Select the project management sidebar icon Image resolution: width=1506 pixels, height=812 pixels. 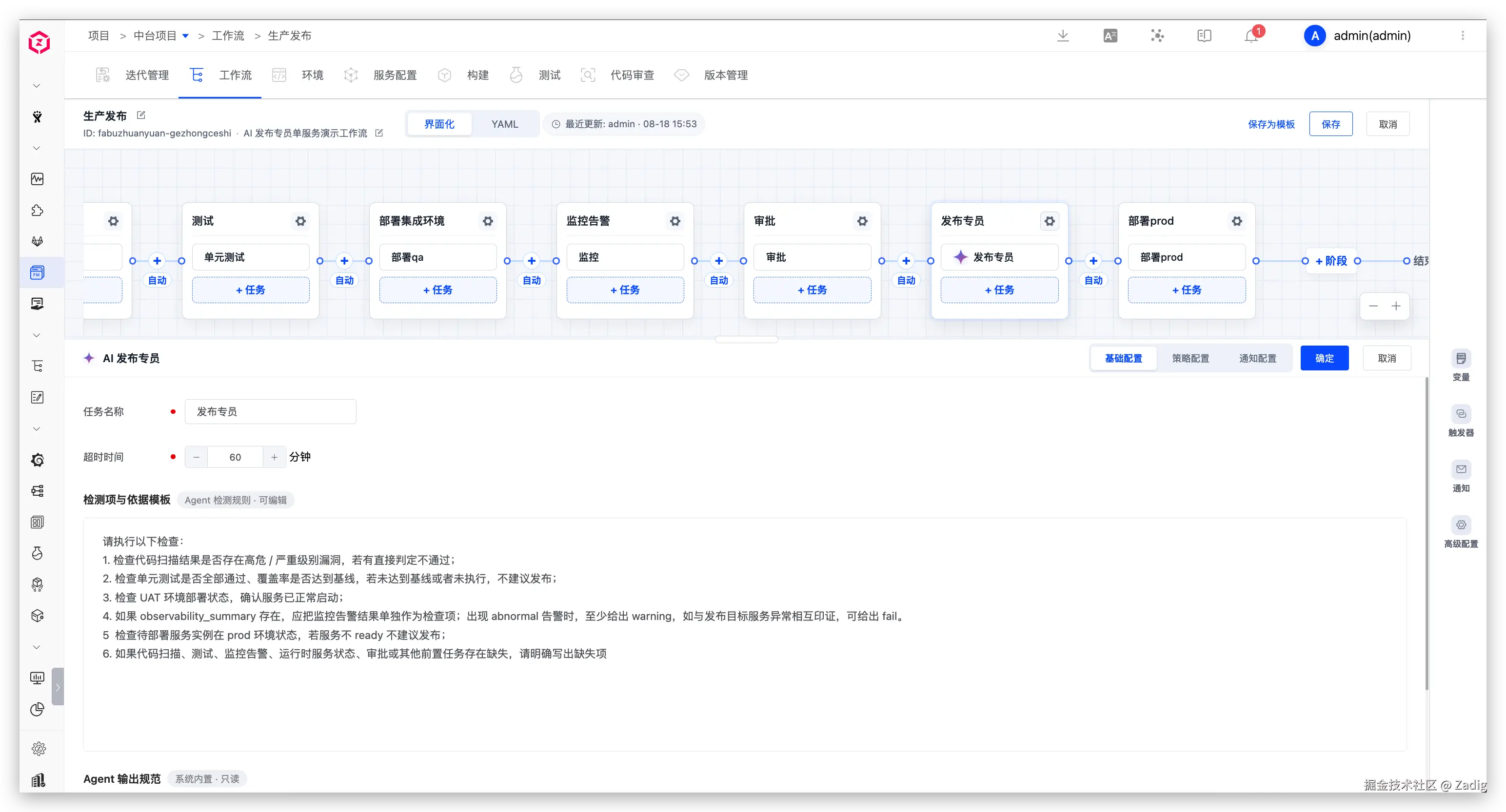click(38, 272)
